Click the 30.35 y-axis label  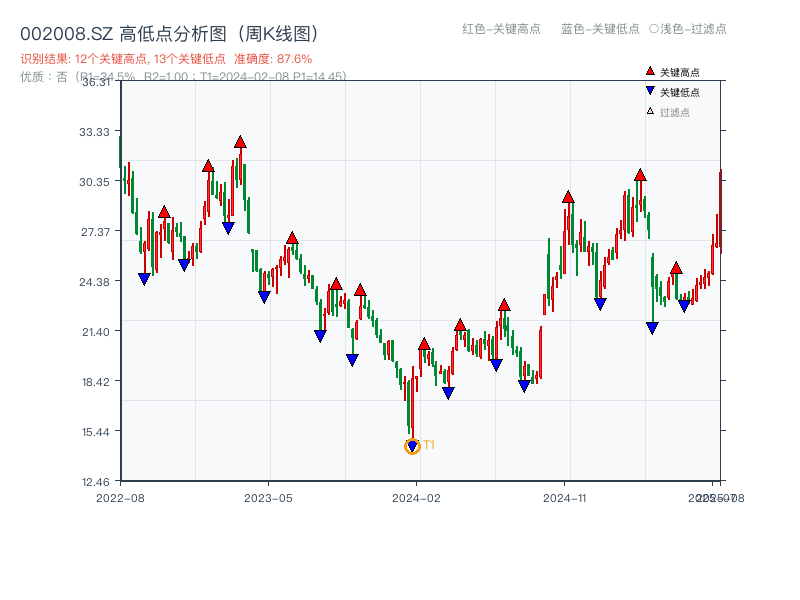click(94, 182)
